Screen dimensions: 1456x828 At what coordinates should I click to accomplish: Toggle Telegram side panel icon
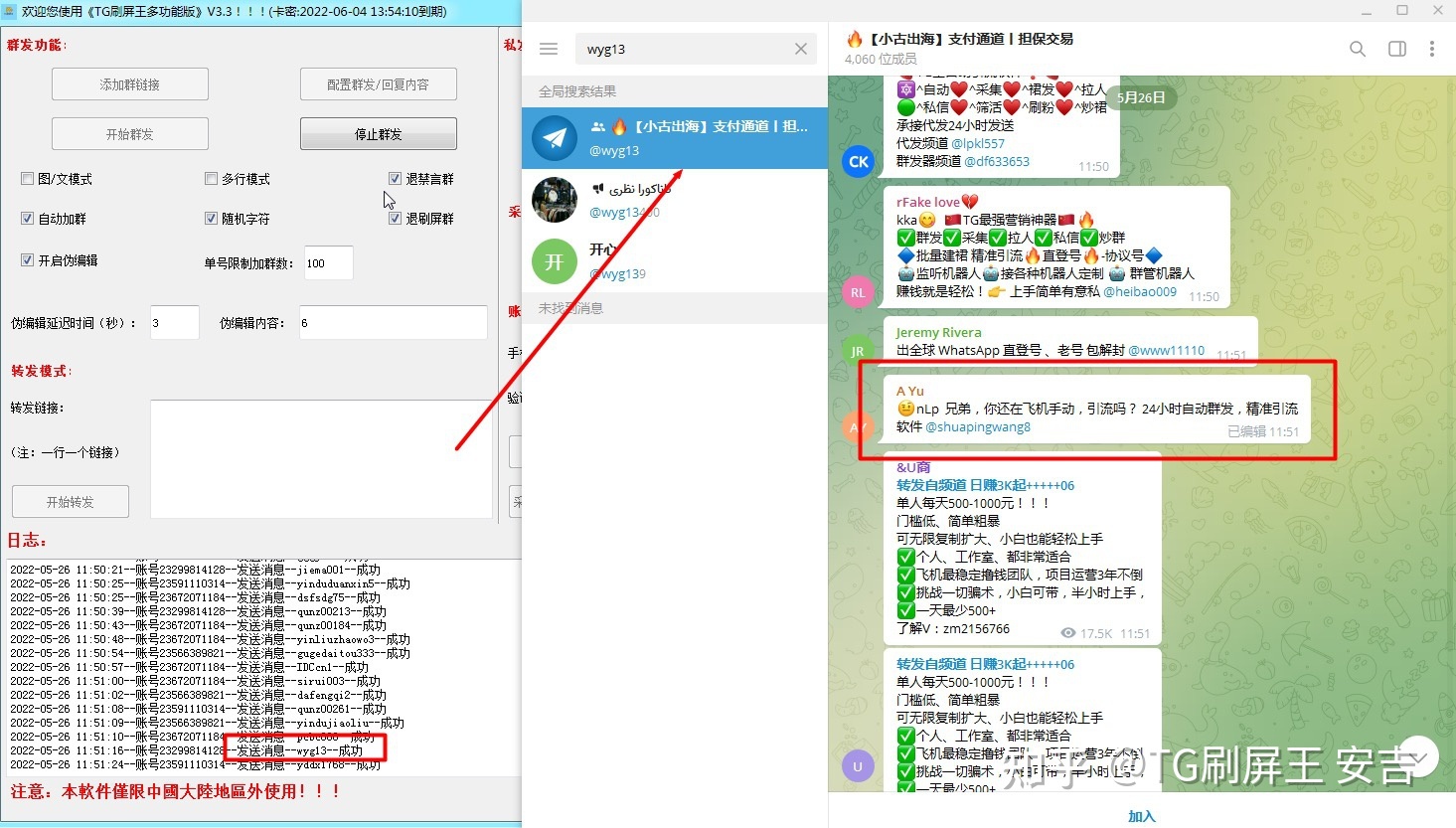tap(1397, 49)
